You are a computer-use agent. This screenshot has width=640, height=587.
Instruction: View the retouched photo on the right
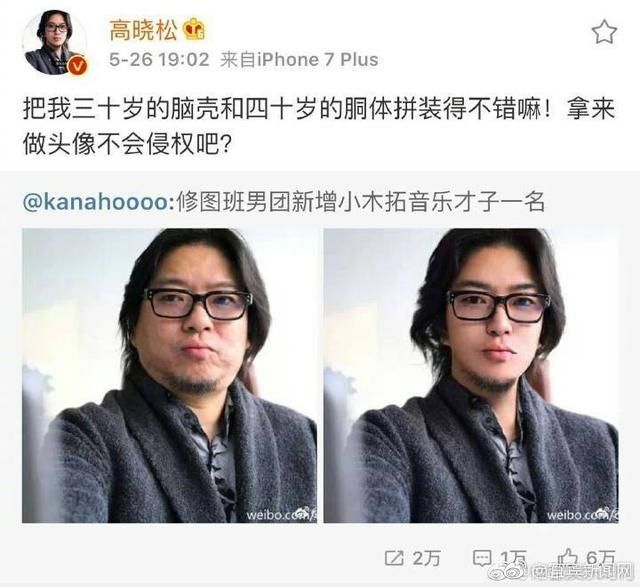[x=471, y=376]
